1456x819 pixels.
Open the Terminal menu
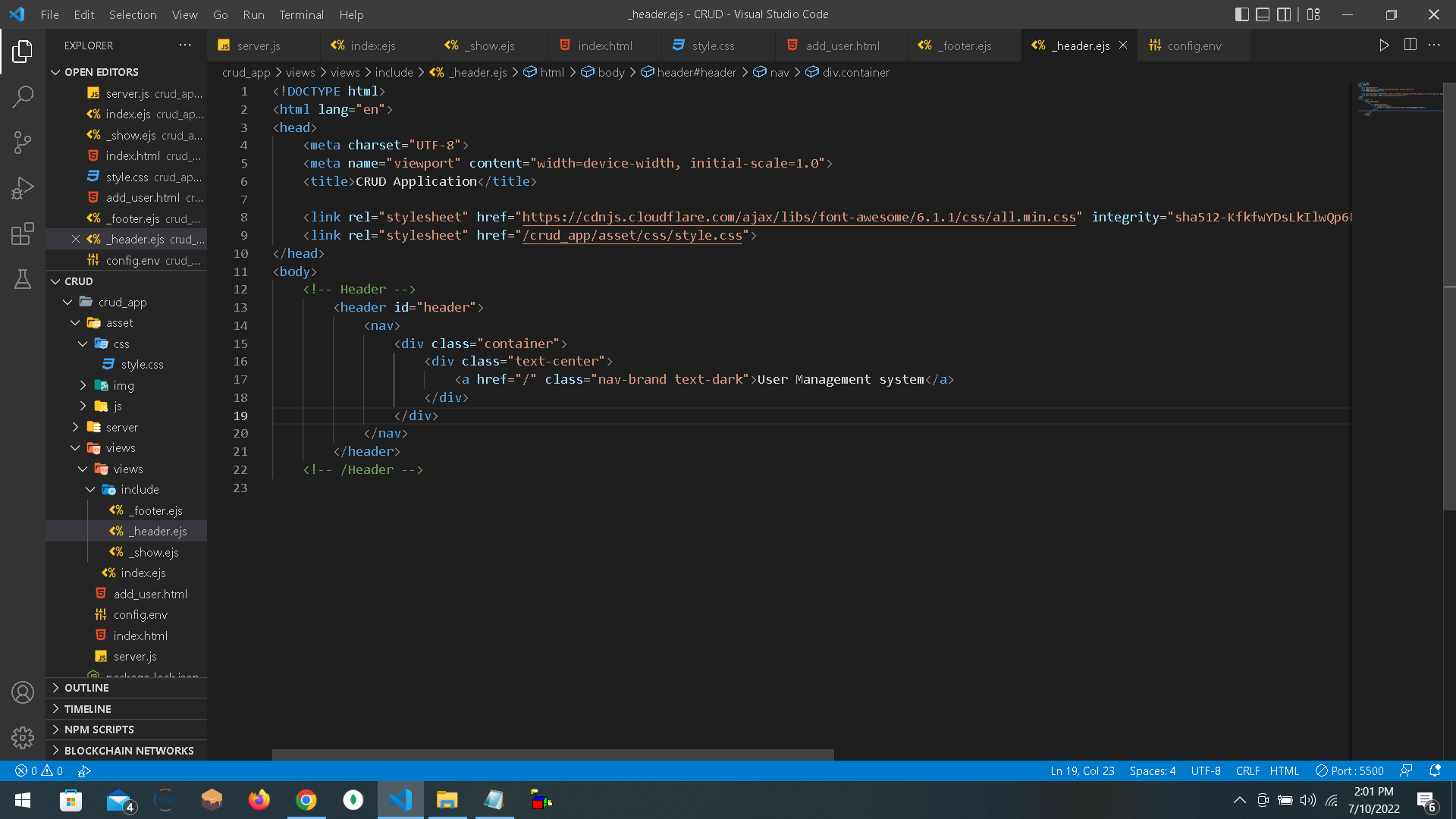pos(301,14)
